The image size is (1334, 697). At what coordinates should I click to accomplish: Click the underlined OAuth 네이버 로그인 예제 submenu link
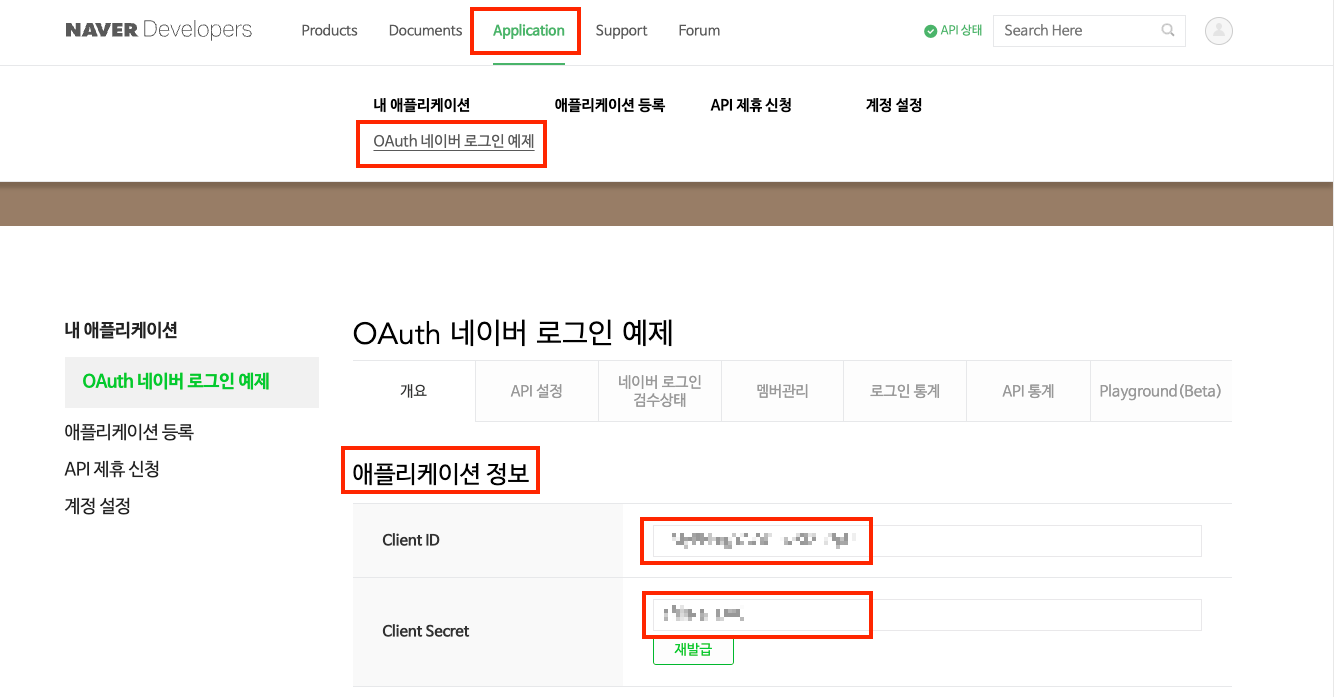(x=453, y=141)
